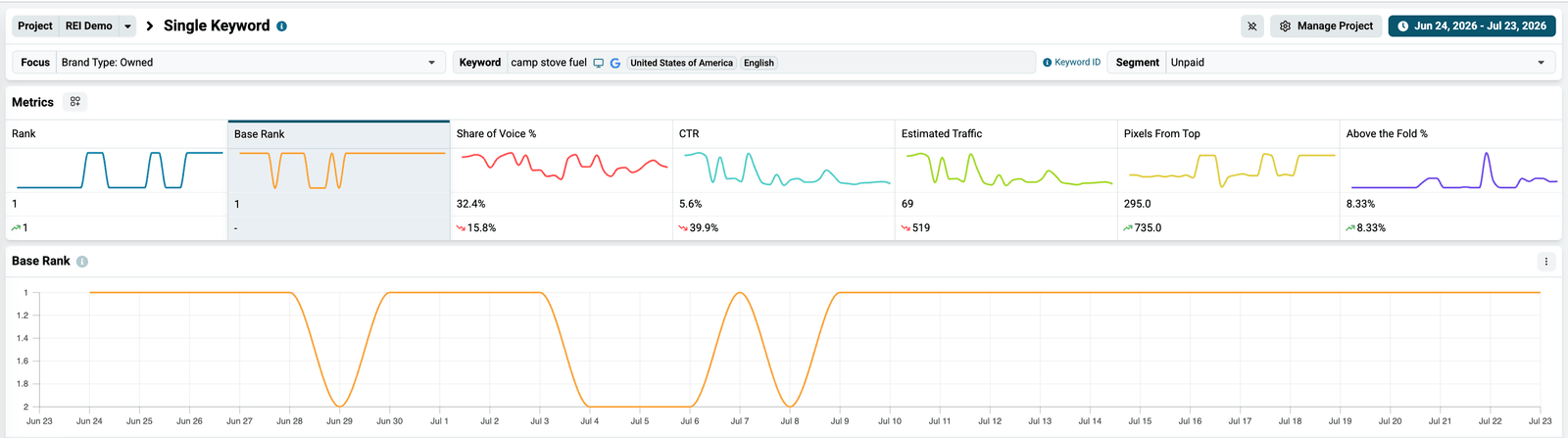The height and width of the screenshot is (438, 1568).
Task: Click the customize metrics icon beside Metrics
Action: click(75, 102)
